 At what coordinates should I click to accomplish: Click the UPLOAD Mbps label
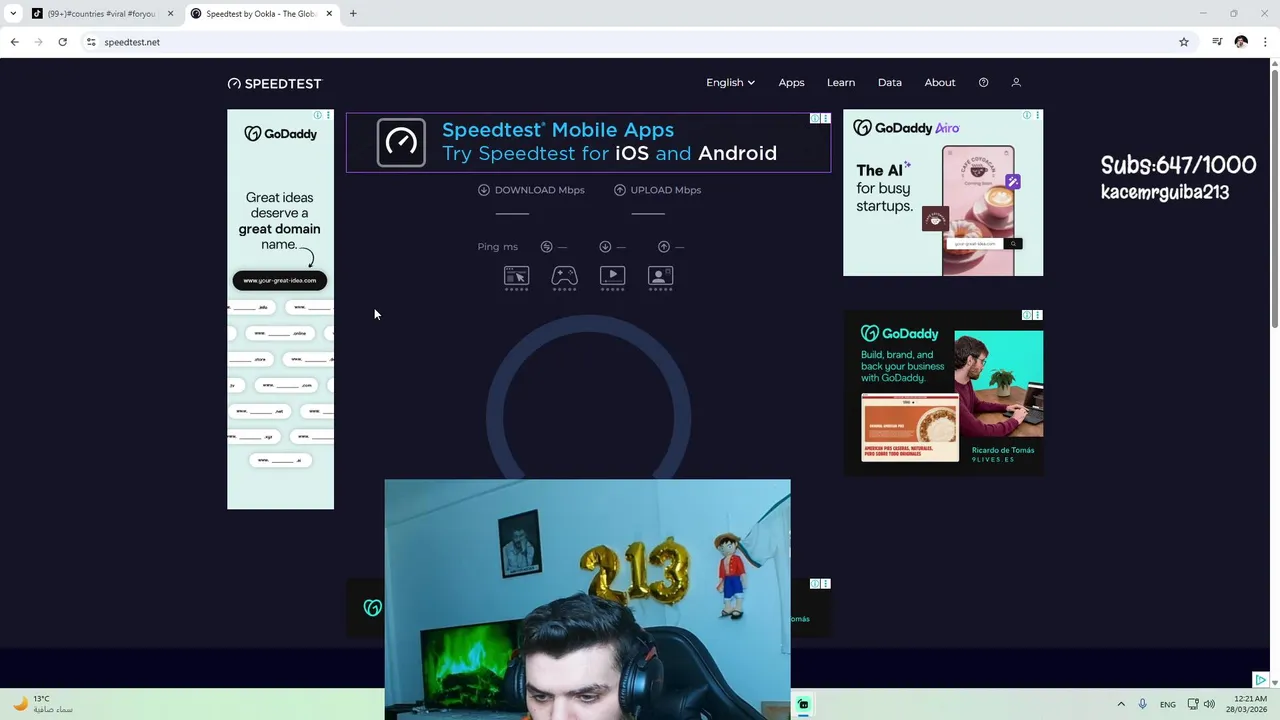coord(666,190)
